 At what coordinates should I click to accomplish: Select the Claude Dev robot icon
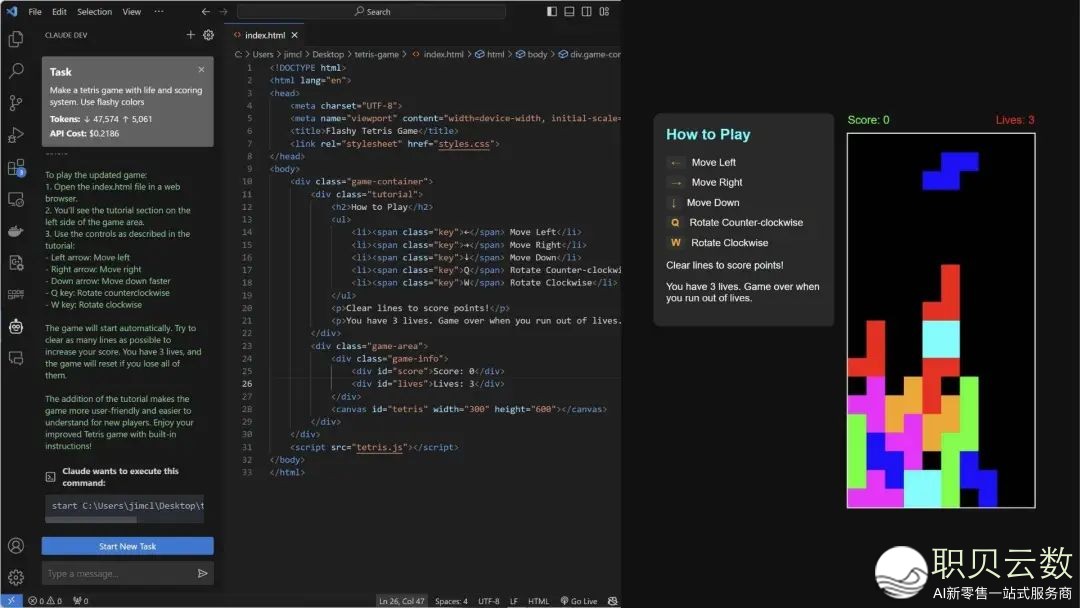(15, 326)
